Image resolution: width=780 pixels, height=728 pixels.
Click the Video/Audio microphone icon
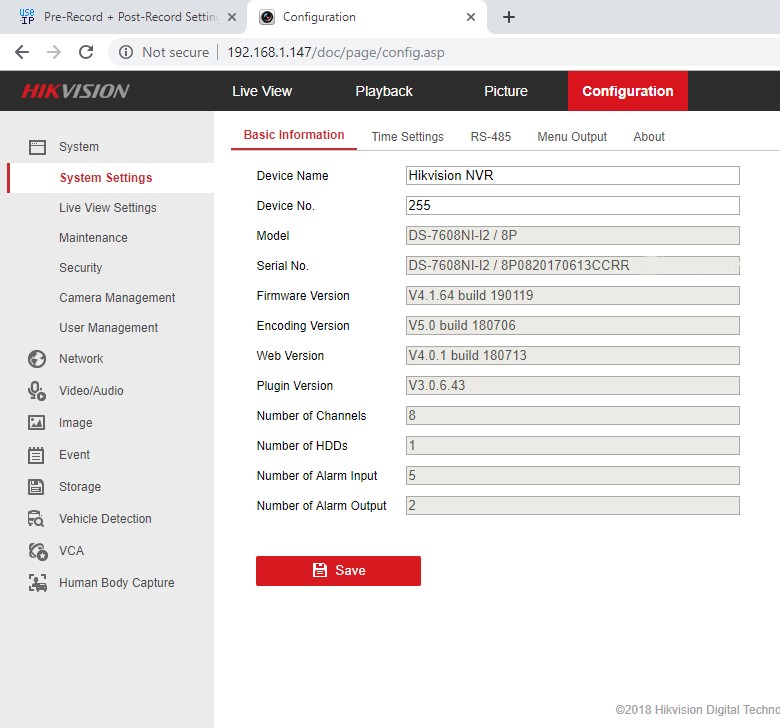[x=37, y=391]
